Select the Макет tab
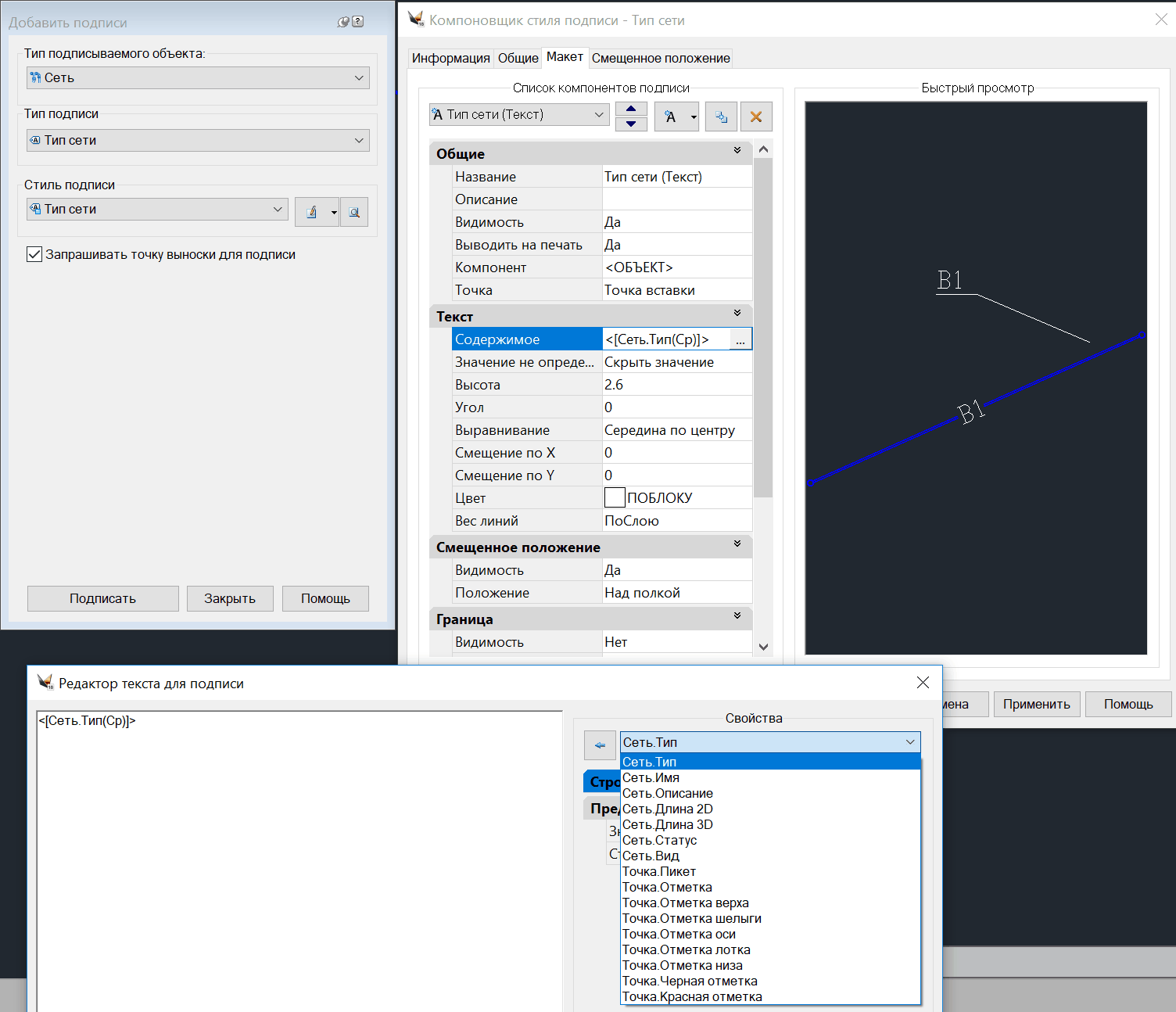The image size is (1176, 1012). coord(565,56)
